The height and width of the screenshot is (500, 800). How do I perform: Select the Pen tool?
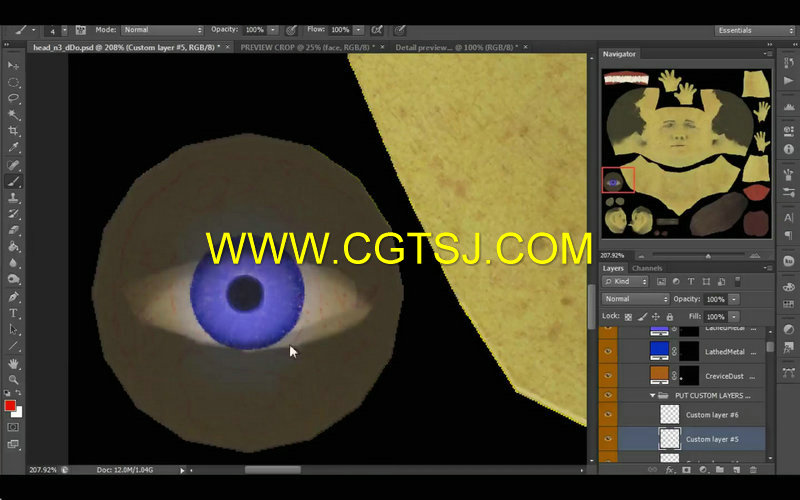click(13, 296)
